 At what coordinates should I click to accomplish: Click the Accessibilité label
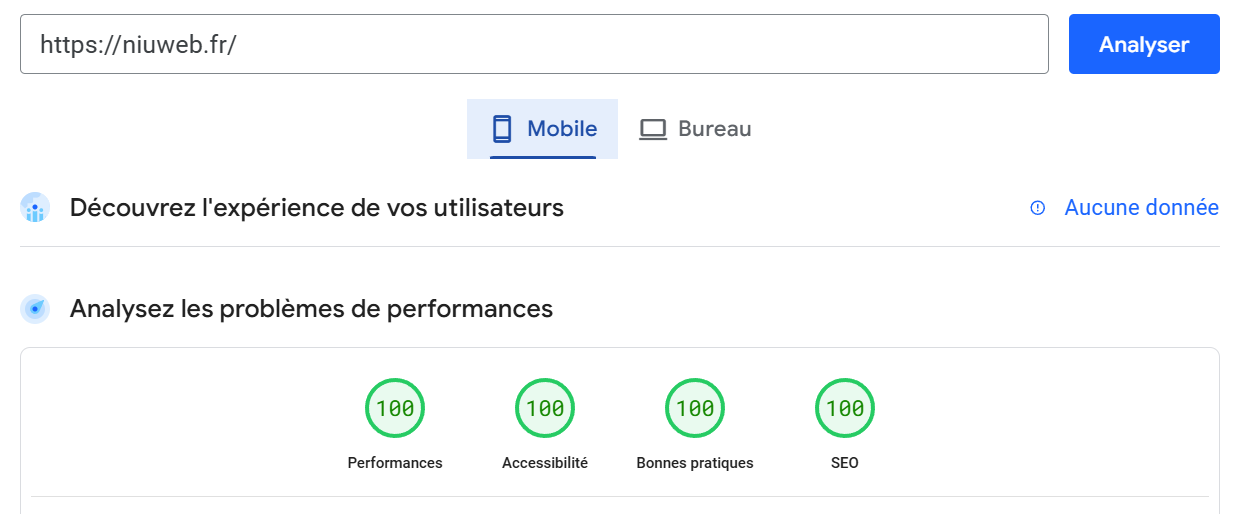(x=545, y=463)
